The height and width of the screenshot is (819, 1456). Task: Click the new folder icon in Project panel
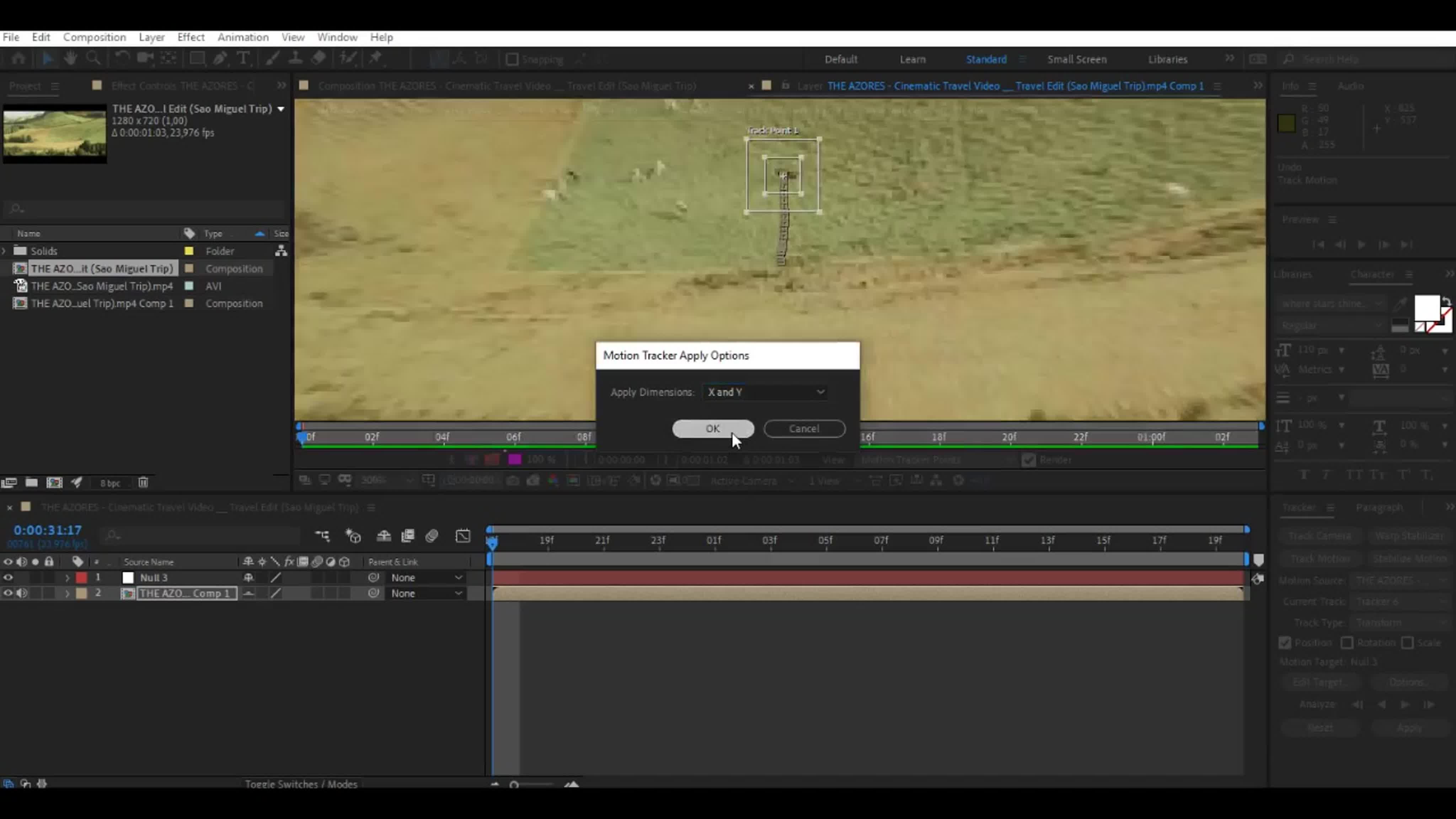pyautogui.click(x=32, y=482)
